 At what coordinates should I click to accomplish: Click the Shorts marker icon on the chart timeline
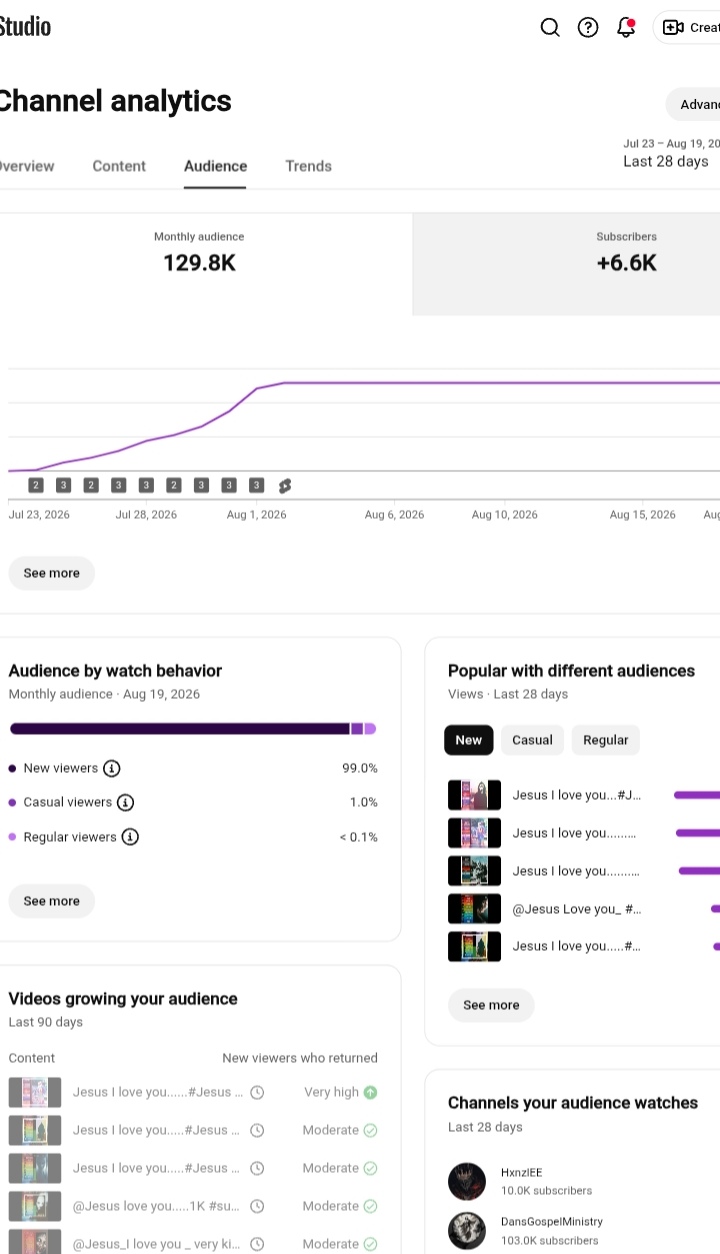tap(285, 485)
